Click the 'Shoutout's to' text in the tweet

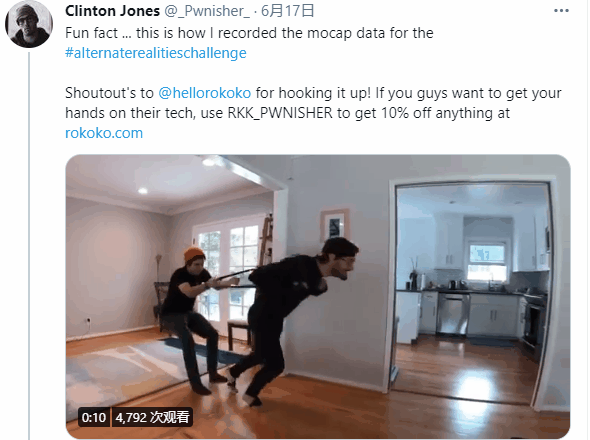109,93
